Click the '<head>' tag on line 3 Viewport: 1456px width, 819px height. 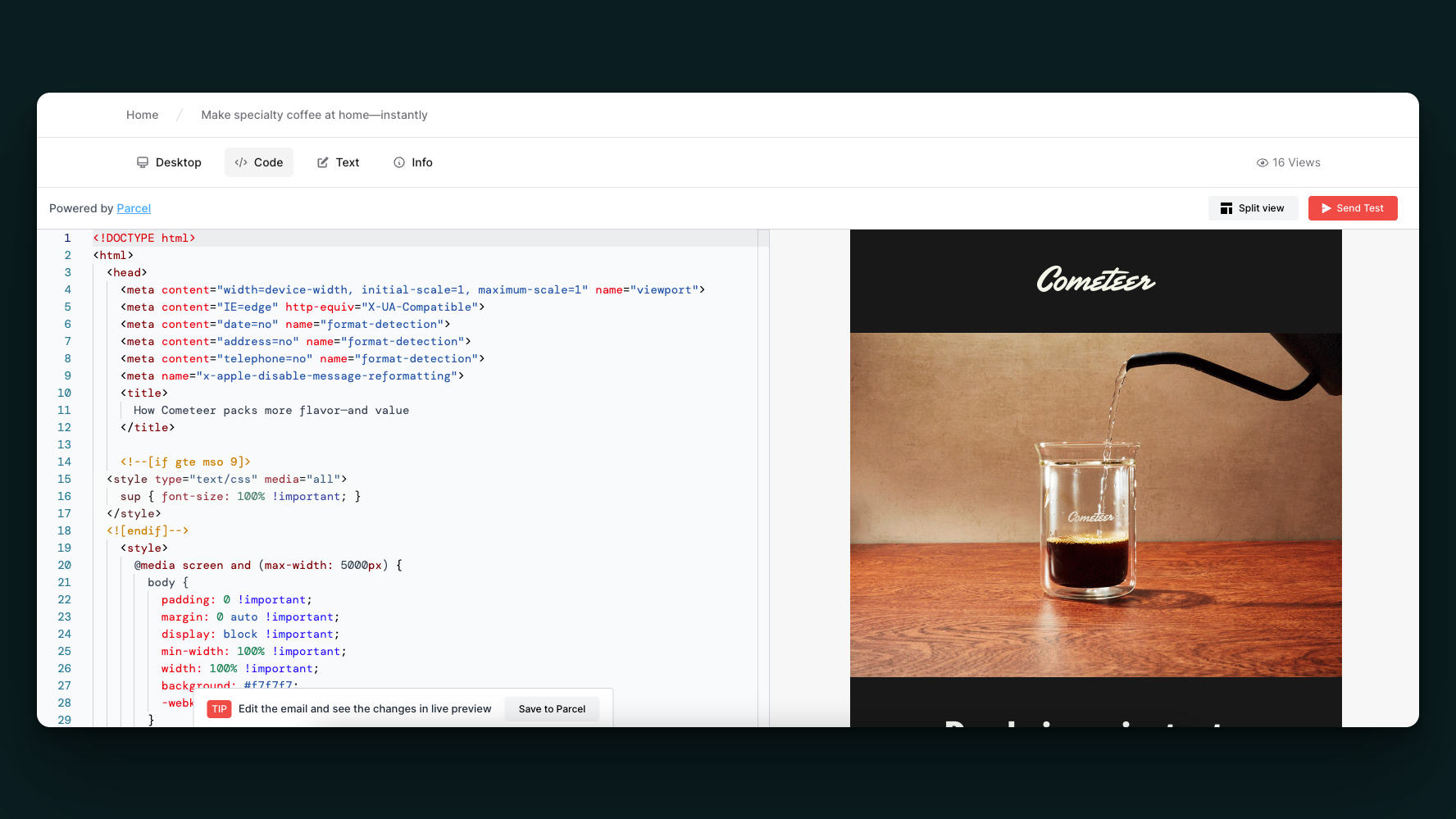coord(127,272)
